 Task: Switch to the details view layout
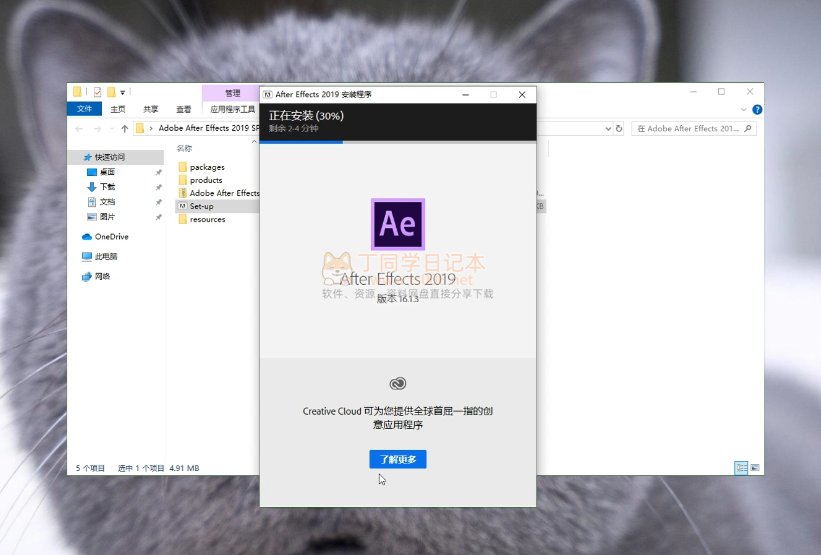point(741,467)
